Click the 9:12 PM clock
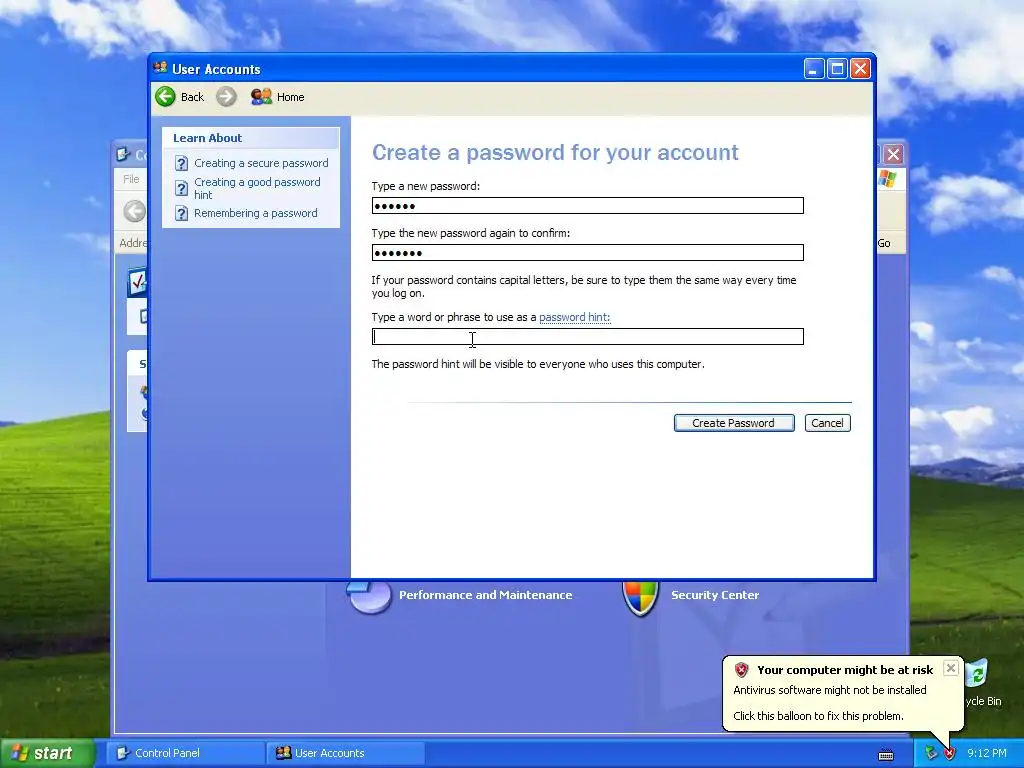Image resolution: width=1024 pixels, height=768 pixels. 986,754
